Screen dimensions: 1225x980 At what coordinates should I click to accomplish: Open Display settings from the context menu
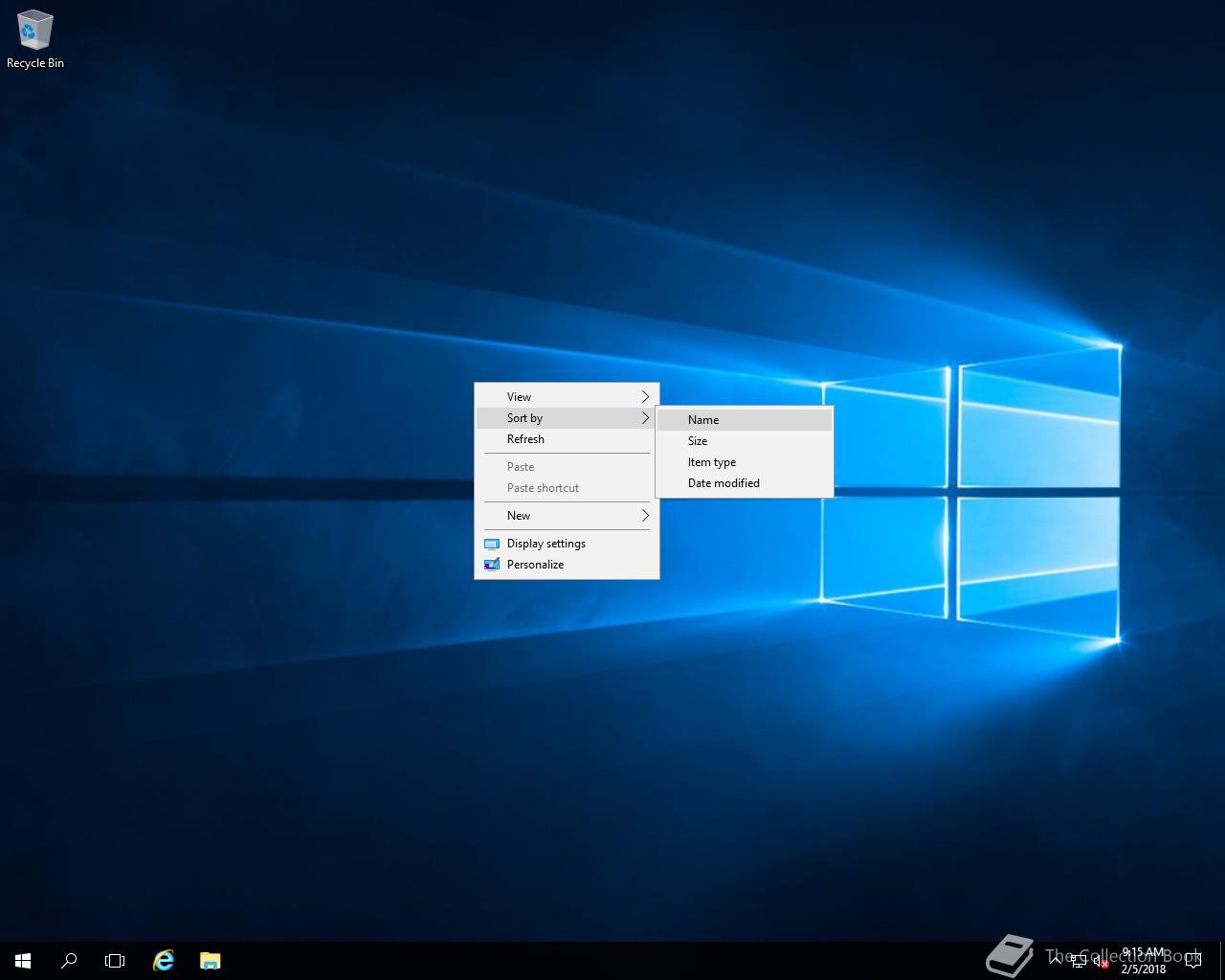[567, 543]
